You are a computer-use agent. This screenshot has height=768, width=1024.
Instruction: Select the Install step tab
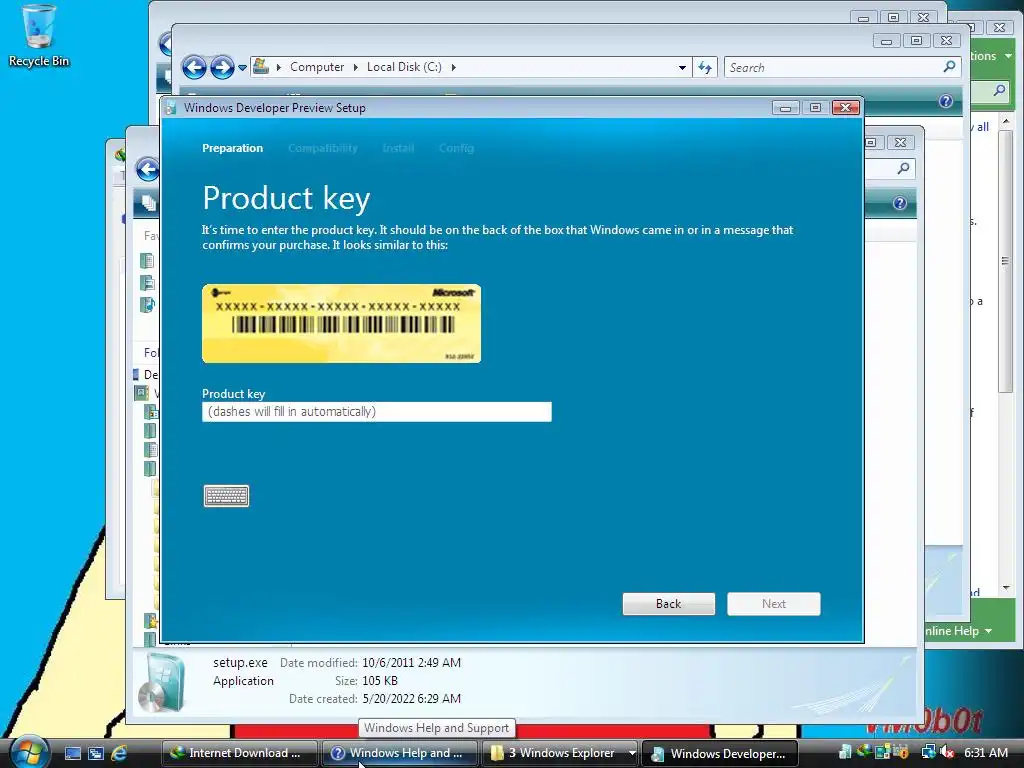pyautogui.click(x=398, y=148)
